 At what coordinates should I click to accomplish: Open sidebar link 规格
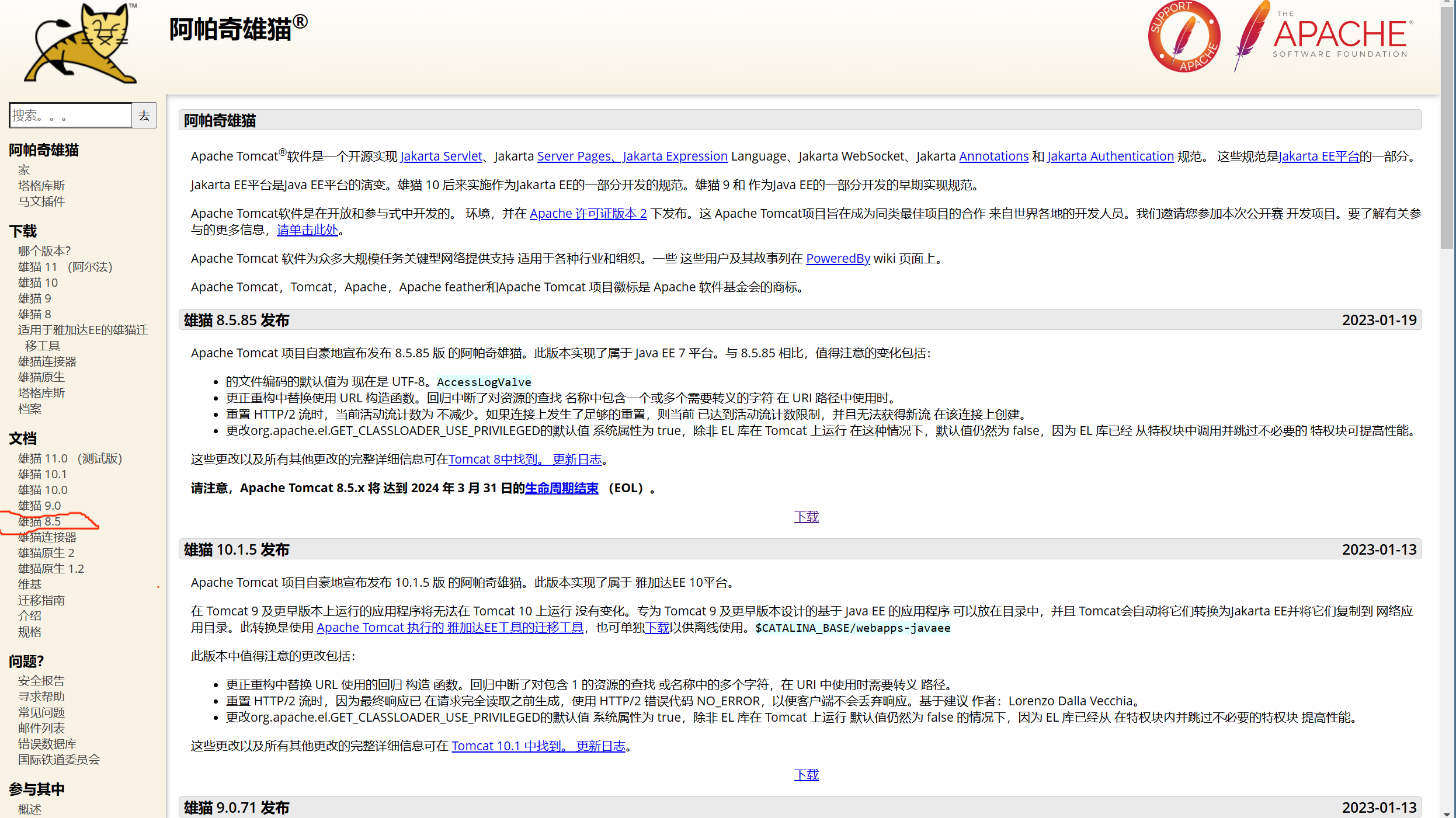pyautogui.click(x=30, y=632)
